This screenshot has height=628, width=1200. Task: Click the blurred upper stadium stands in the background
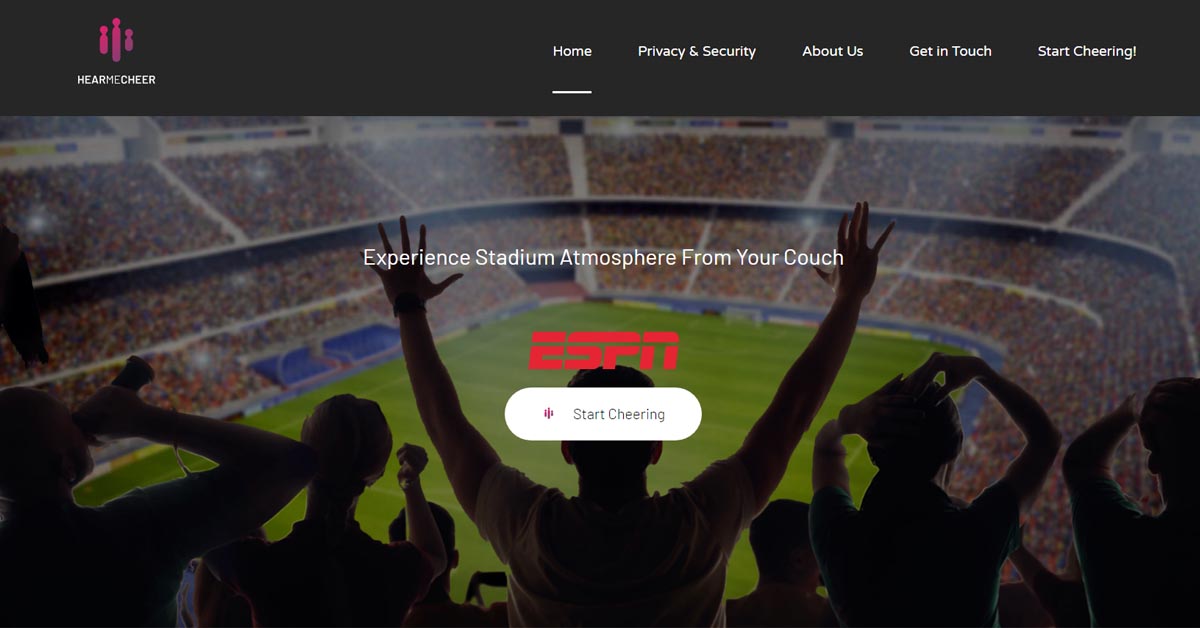pos(600,165)
